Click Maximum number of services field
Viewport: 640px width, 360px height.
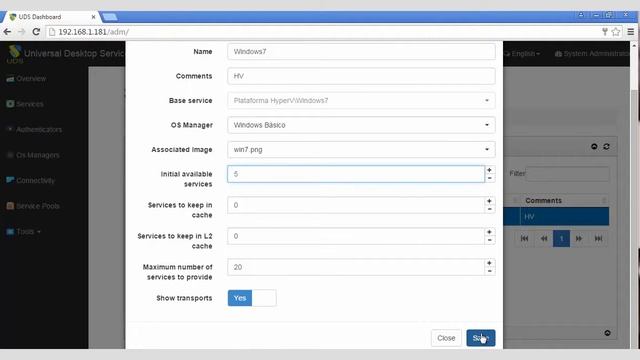[356, 267]
